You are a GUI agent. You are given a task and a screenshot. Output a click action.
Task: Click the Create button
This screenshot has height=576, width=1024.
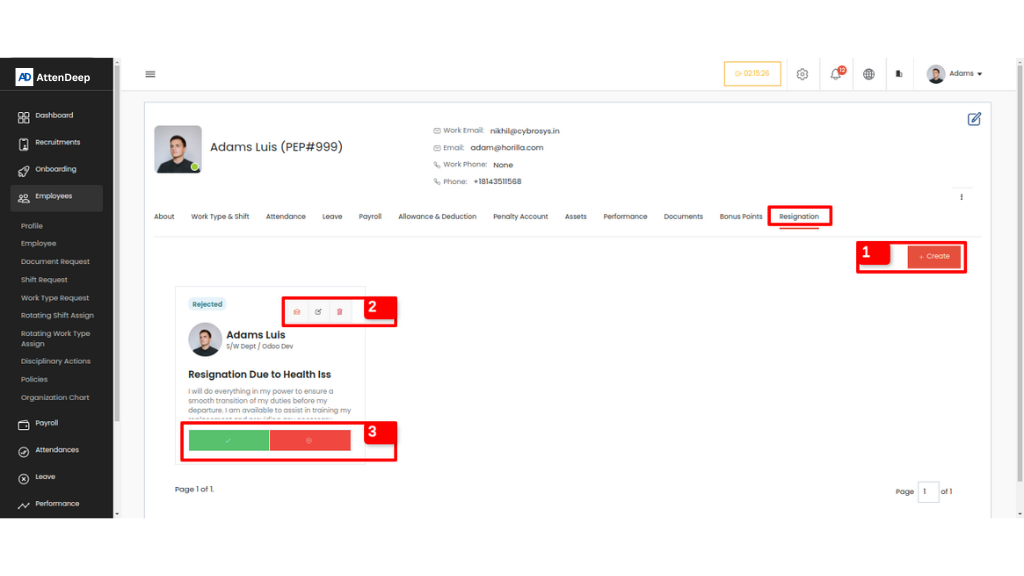934,257
